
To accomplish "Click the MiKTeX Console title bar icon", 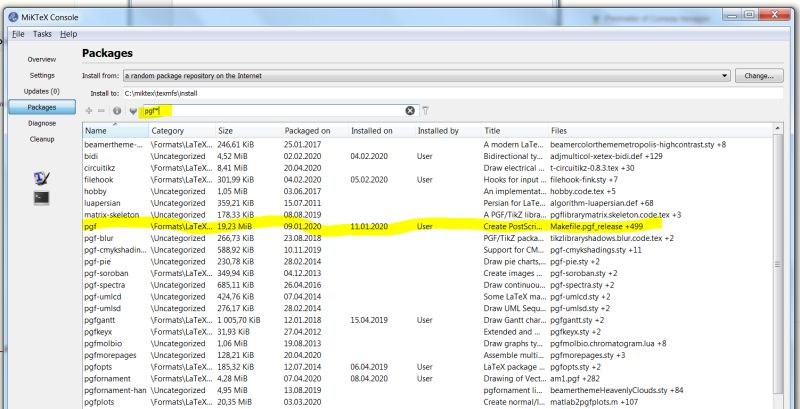I will pyautogui.click(x=14, y=17).
